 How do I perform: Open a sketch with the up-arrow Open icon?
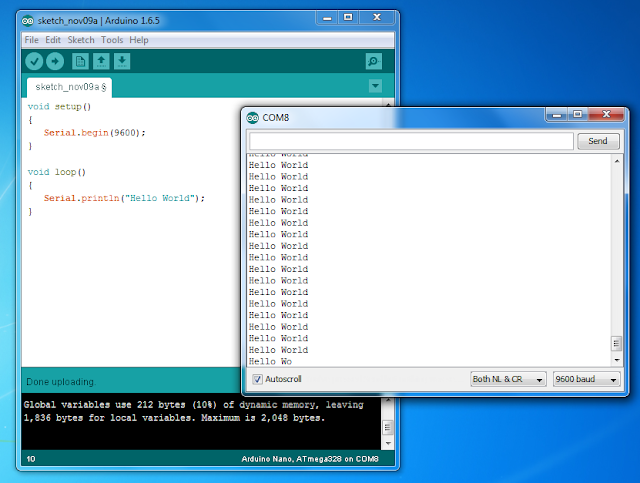click(x=101, y=62)
